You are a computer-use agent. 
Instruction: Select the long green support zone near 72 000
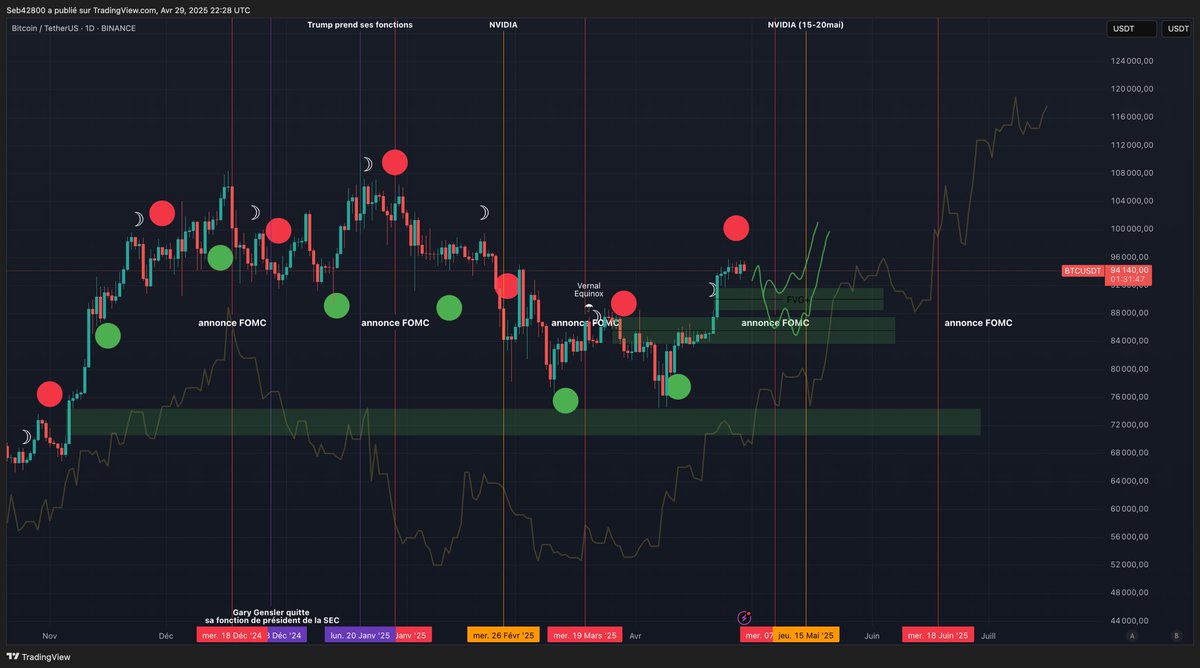[525, 421]
